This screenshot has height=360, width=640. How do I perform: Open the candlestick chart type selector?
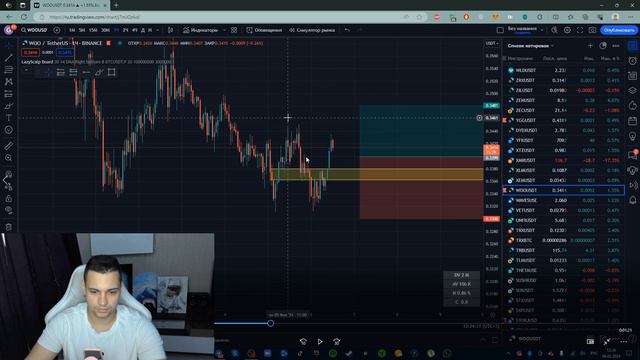click(171, 30)
